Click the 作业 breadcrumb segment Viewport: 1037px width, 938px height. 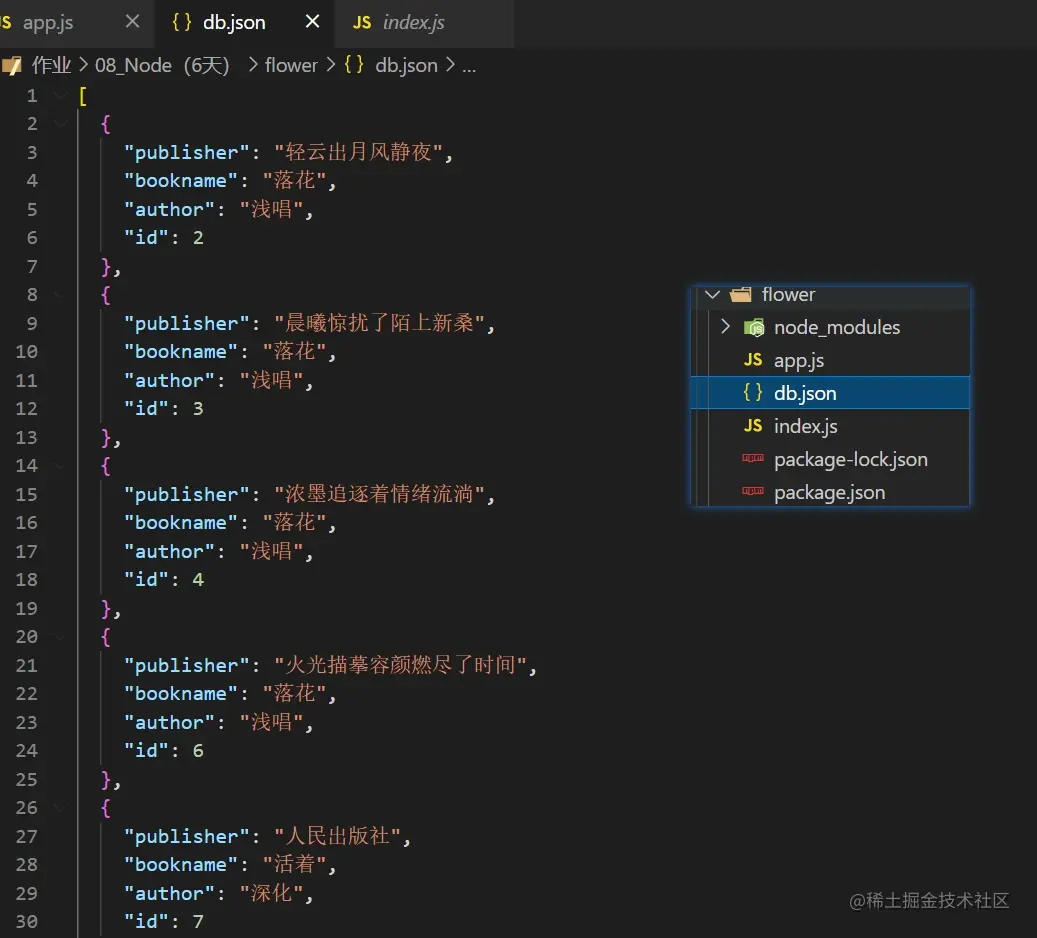[51, 65]
